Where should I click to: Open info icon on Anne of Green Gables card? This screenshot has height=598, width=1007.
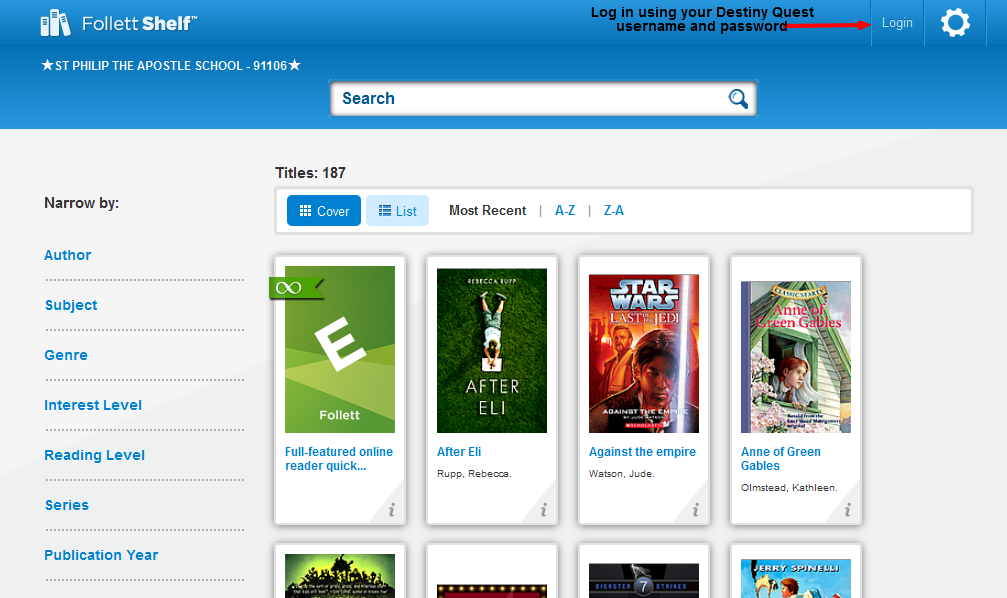(x=847, y=510)
